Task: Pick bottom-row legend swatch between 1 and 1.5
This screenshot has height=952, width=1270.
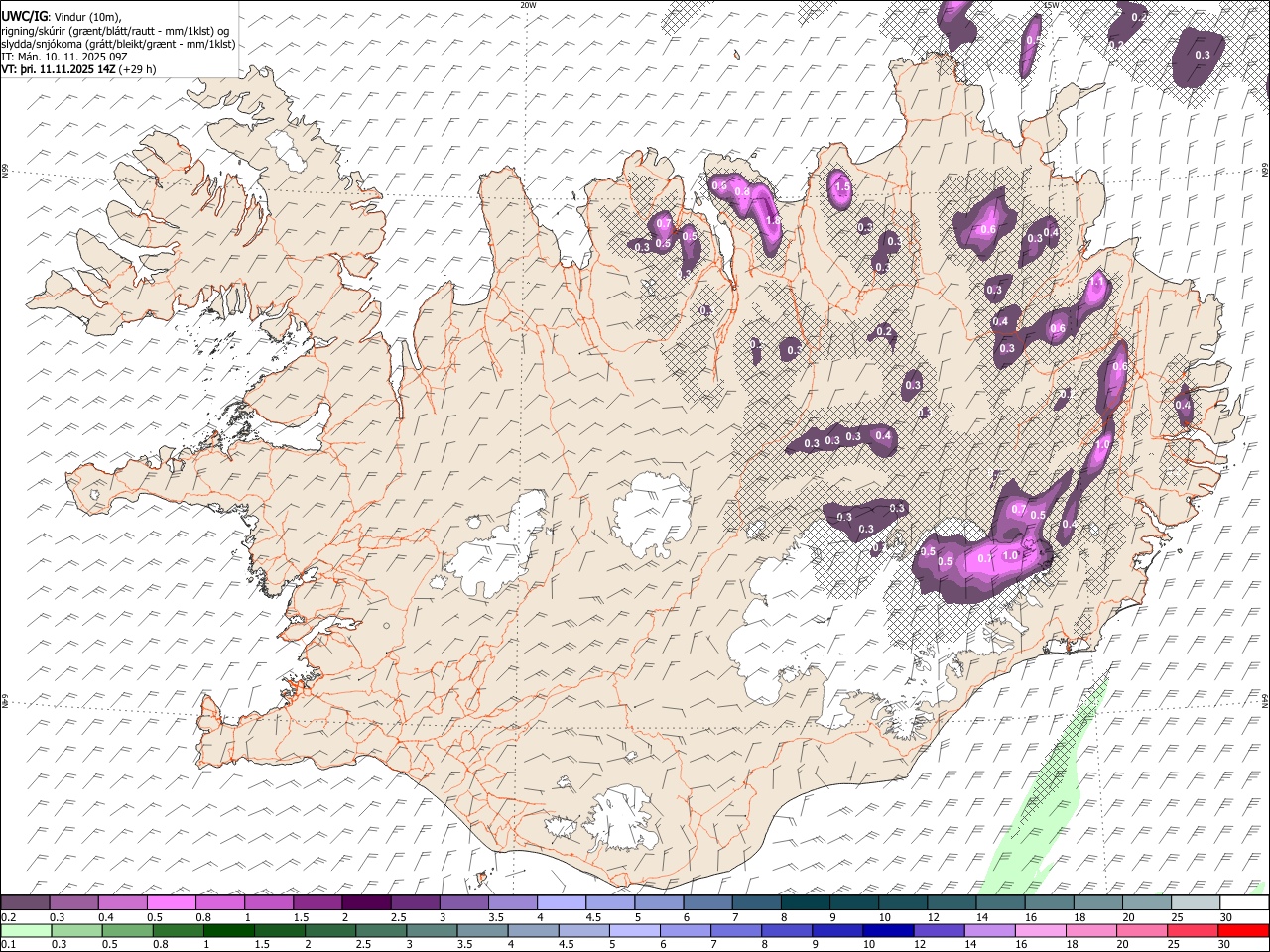Action: point(229,931)
